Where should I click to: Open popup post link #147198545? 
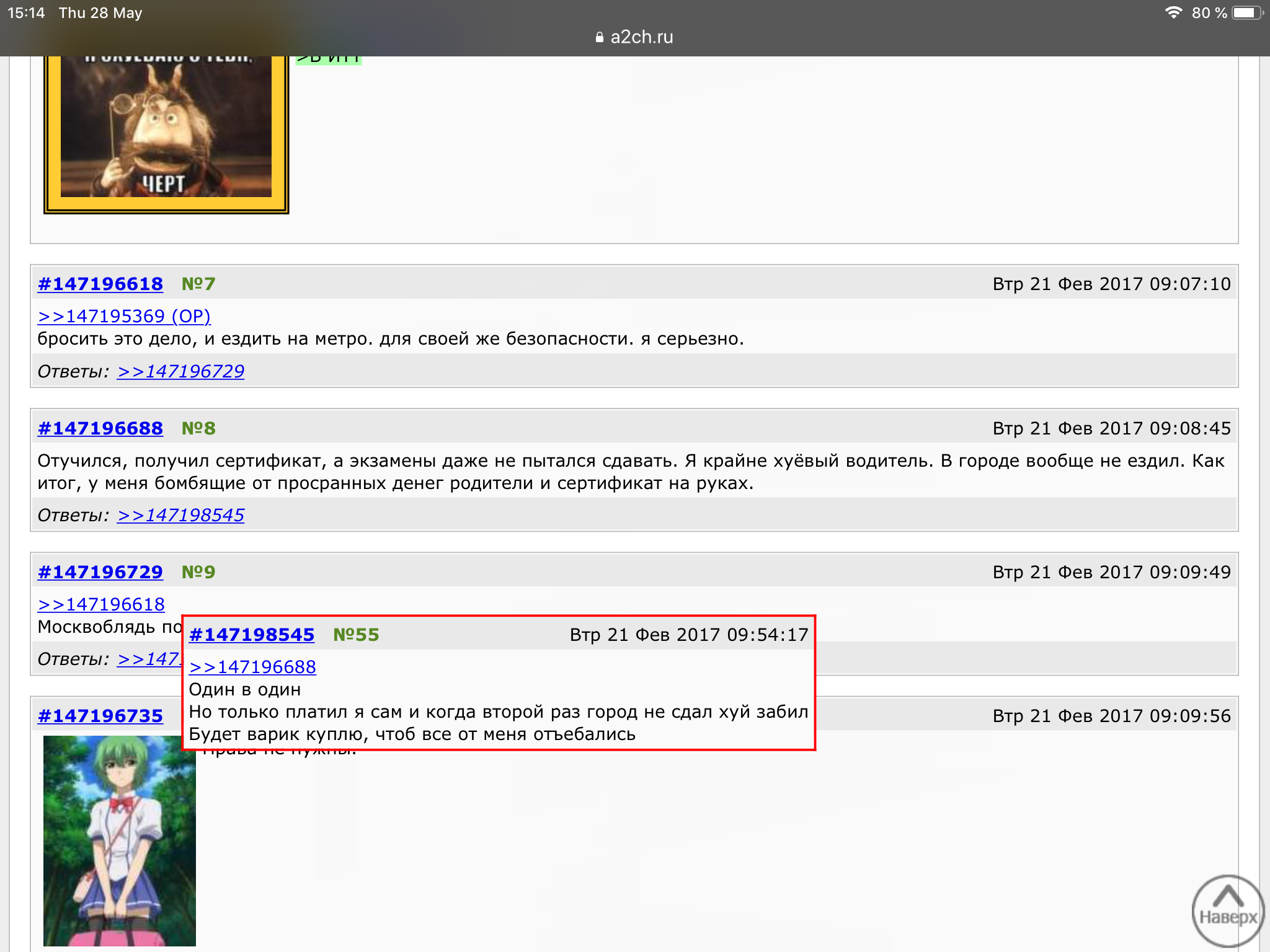coord(252,635)
